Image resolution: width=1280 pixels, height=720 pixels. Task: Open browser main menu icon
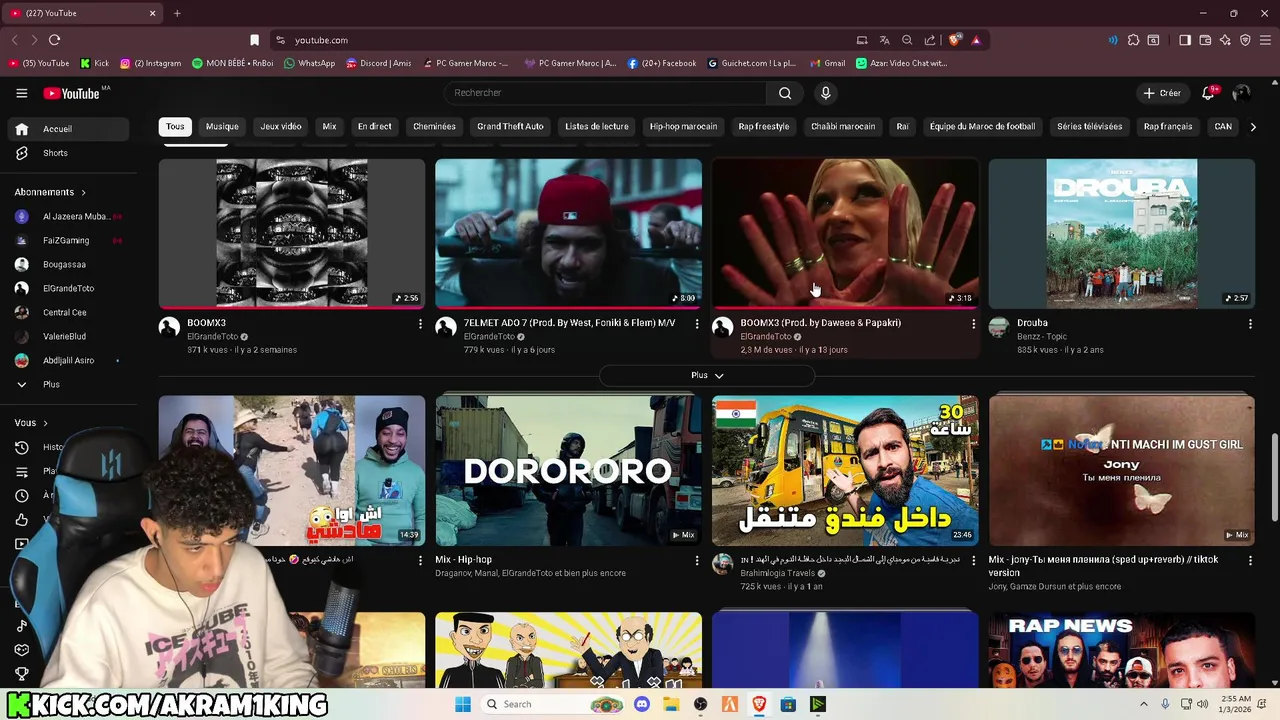tap(1265, 40)
